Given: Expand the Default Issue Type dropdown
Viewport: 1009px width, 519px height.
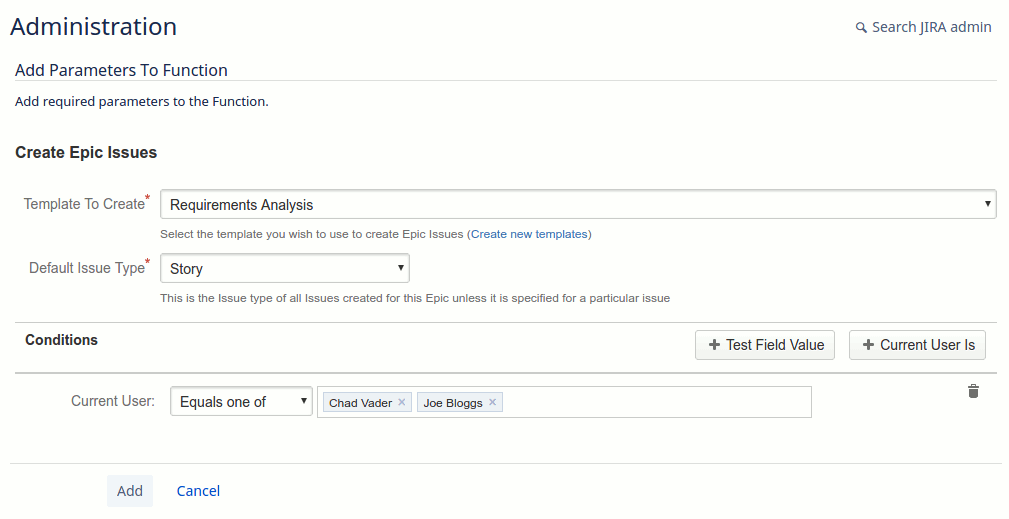Looking at the screenshot, I should (x=284, y=268).
